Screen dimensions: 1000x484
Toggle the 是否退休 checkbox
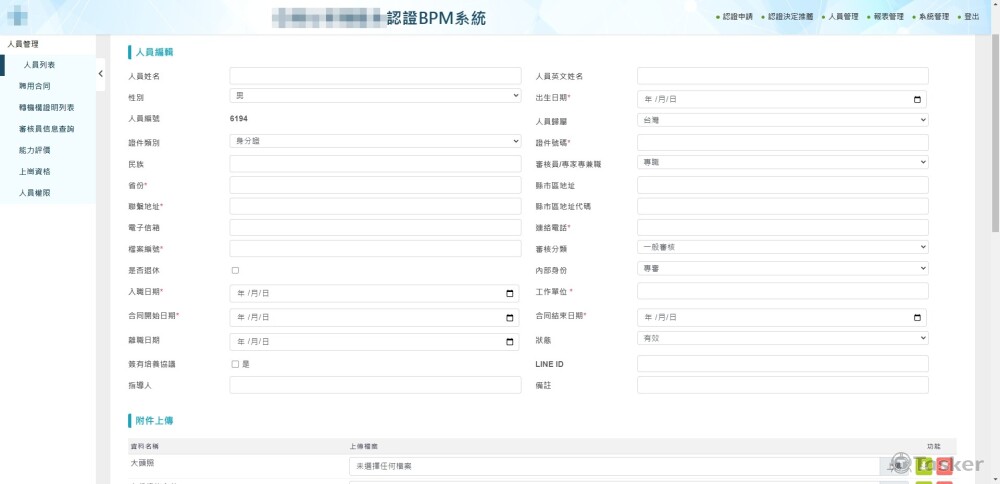235,270
